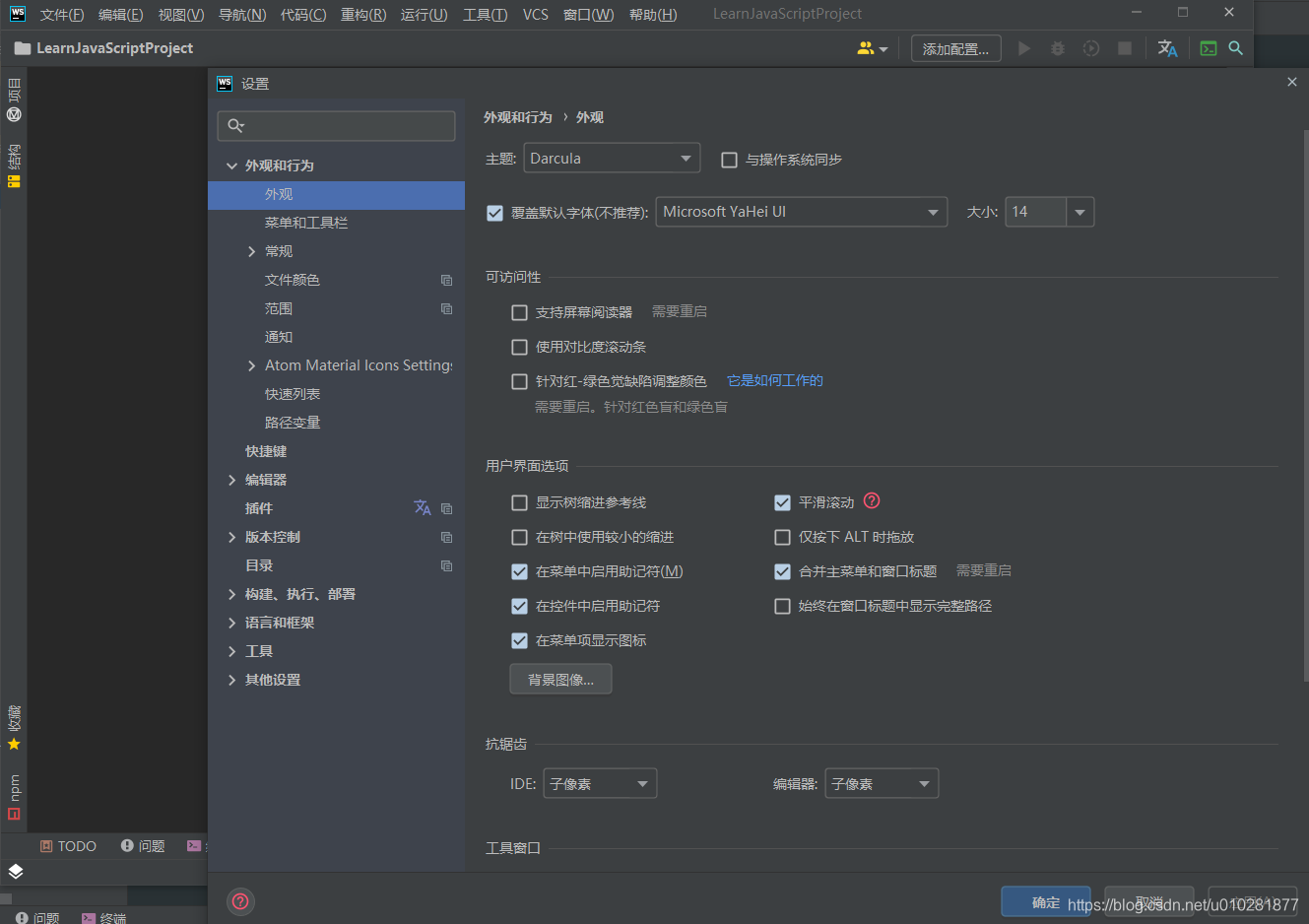The image size is (1309, 924).
Task: Open the TODO tool window tab
Action: coord(68,846)
